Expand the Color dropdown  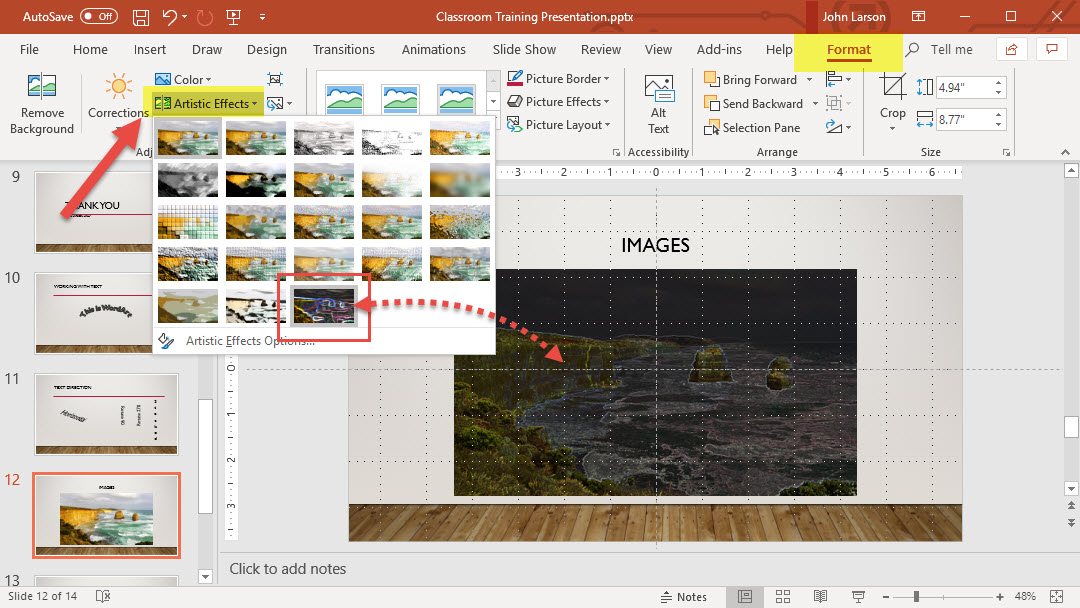[x=184, y=79]
